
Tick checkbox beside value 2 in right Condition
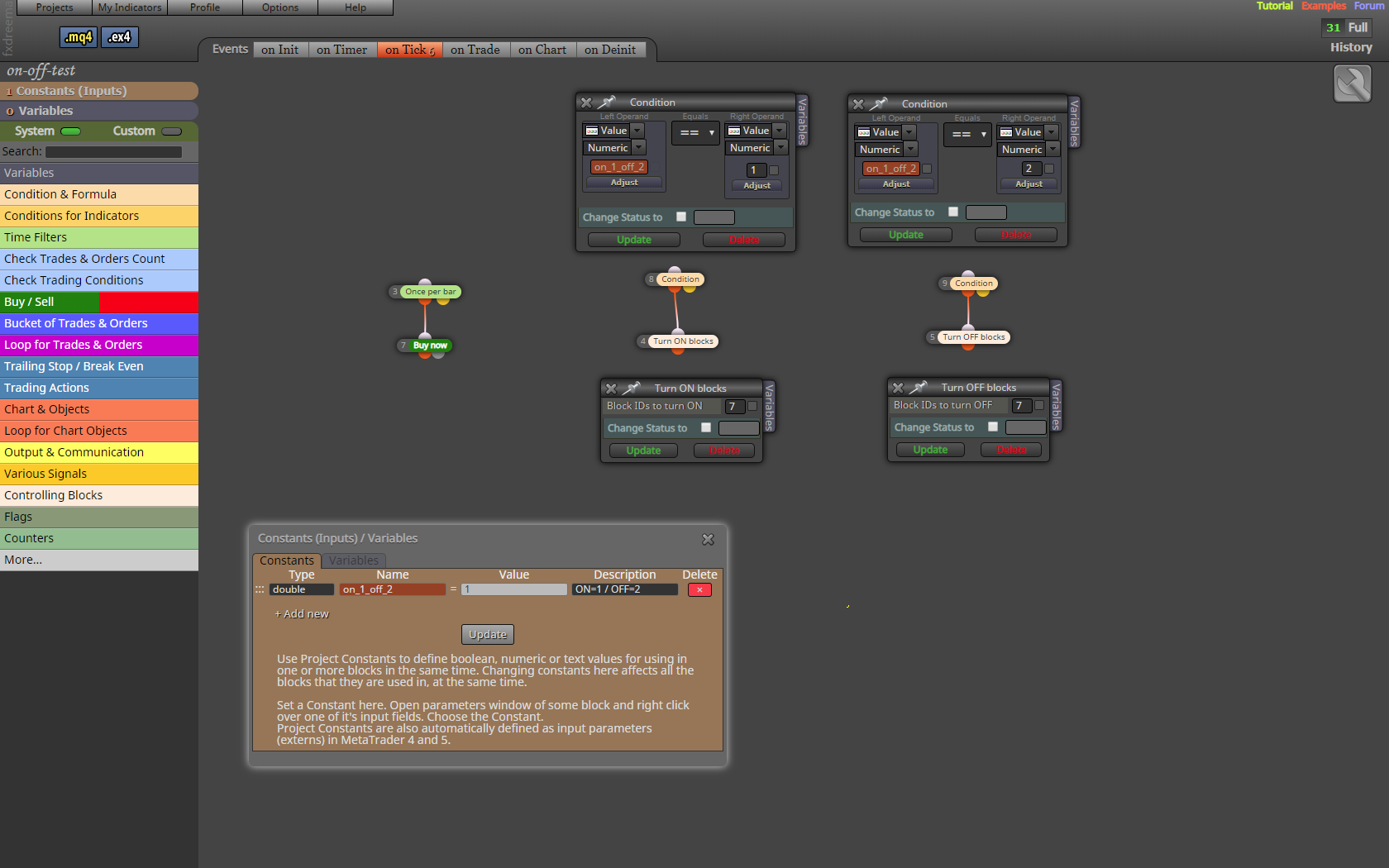(x=1049, y=169)
